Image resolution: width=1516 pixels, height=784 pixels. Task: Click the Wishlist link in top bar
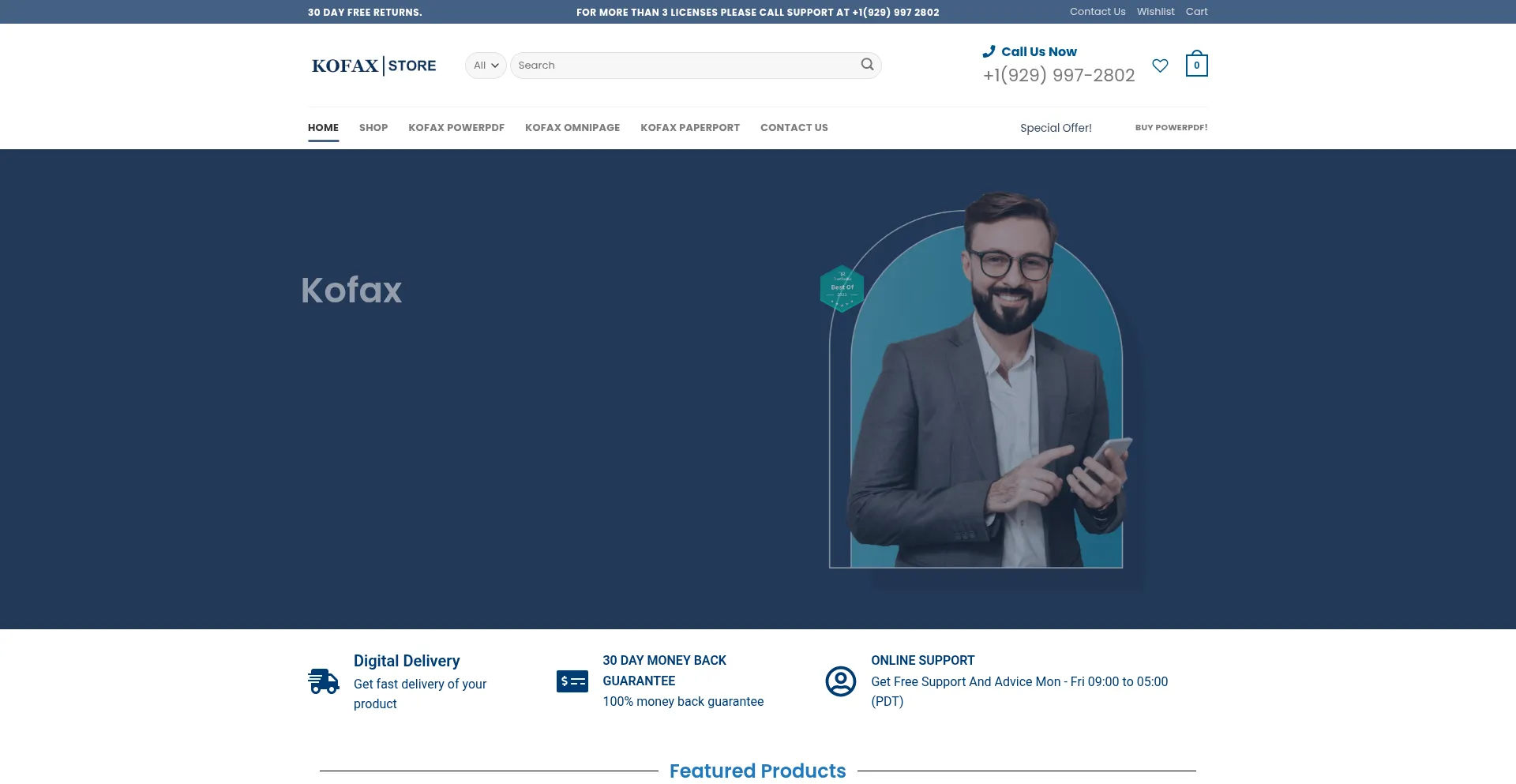(x=1155, y=12)
